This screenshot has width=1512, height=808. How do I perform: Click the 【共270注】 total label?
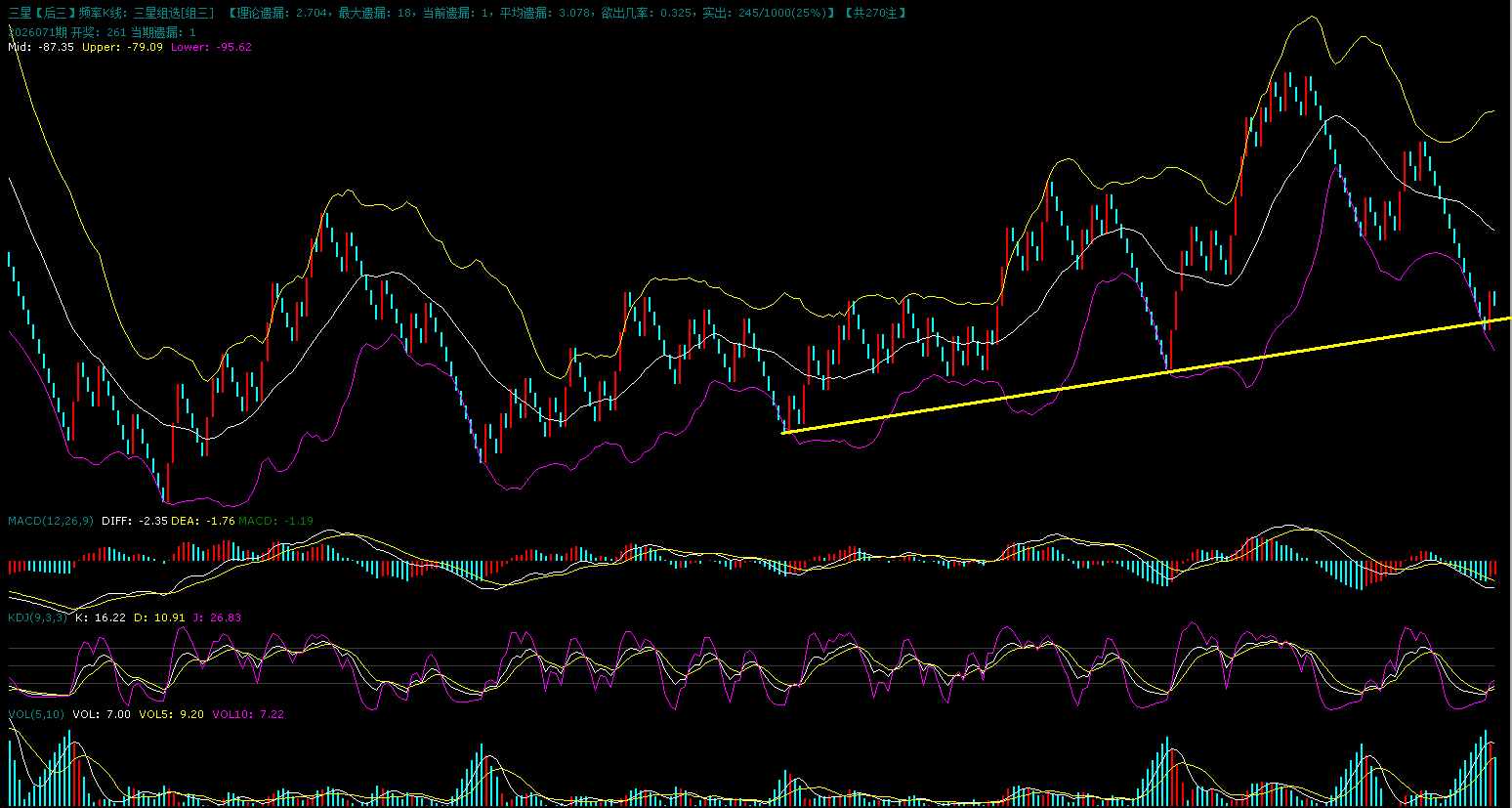click(x=875, y=13)
